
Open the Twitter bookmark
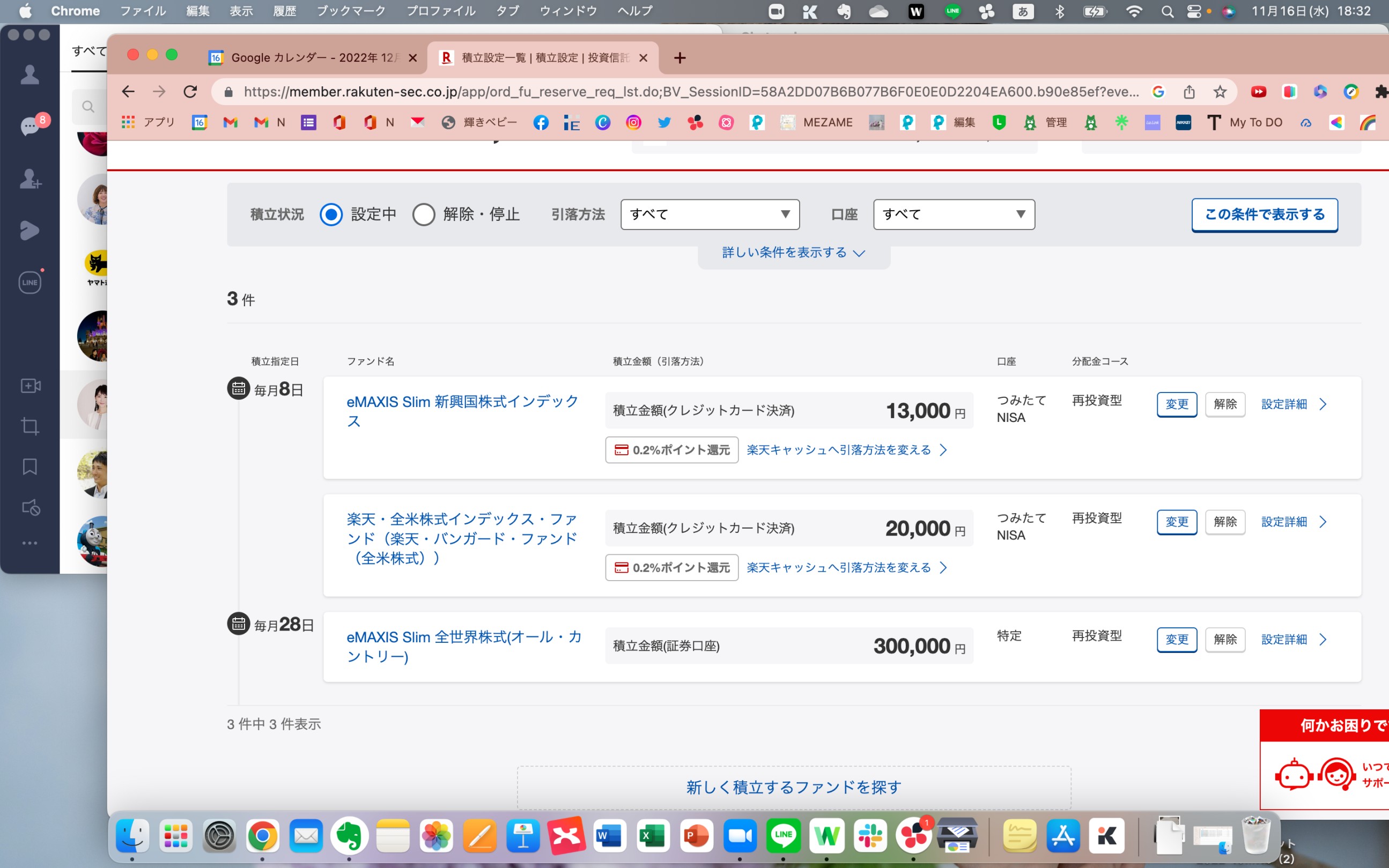[664, 122]
